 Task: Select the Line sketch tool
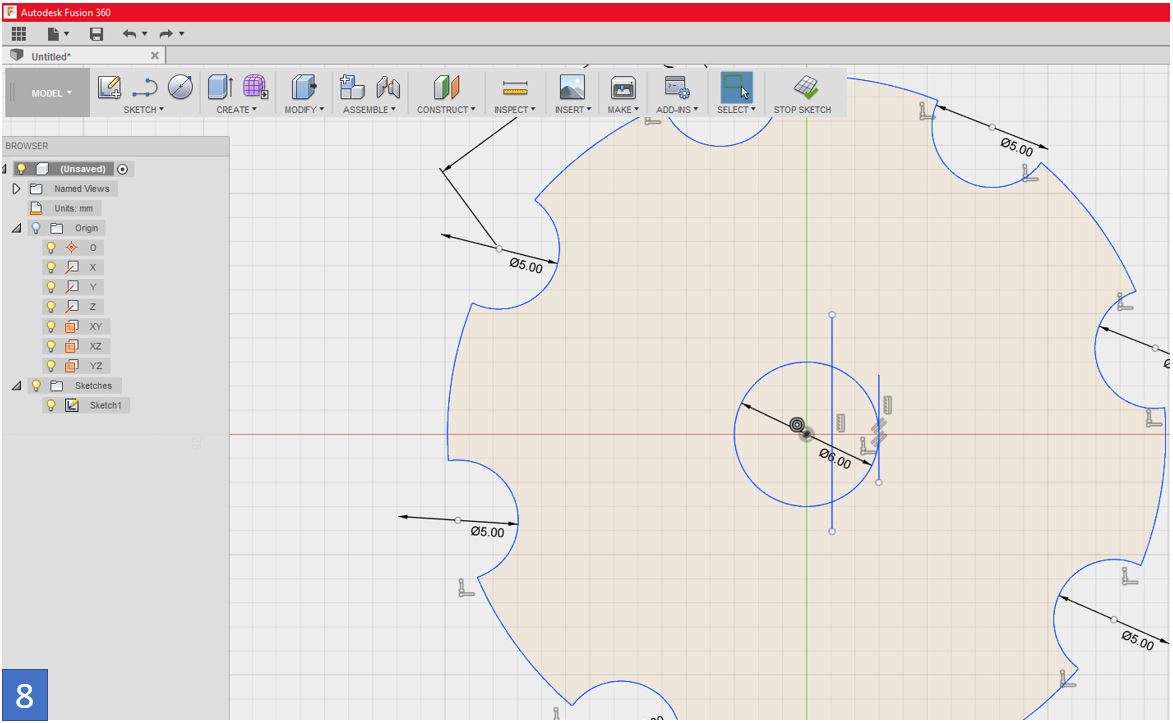pyautogui.click(x=144, y=88)
